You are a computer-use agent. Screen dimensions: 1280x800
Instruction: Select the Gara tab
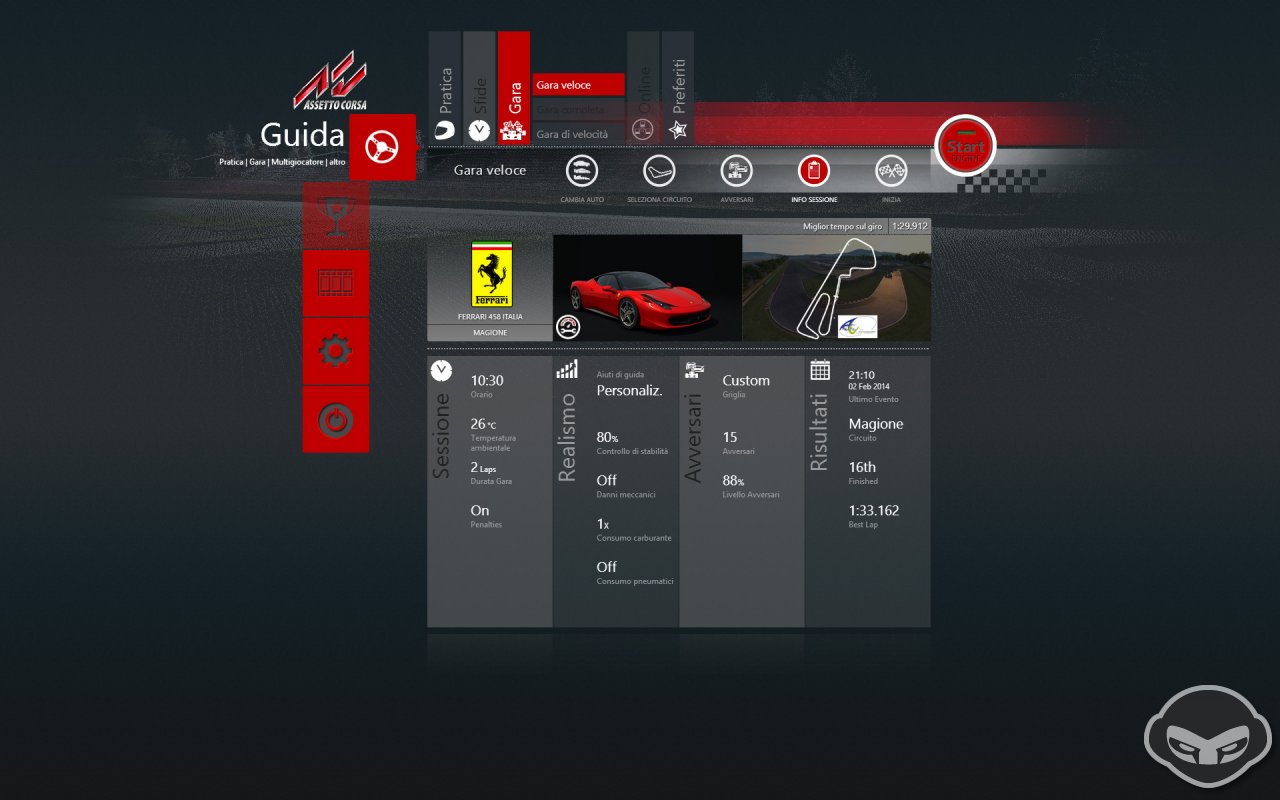[x=514, y=88]
